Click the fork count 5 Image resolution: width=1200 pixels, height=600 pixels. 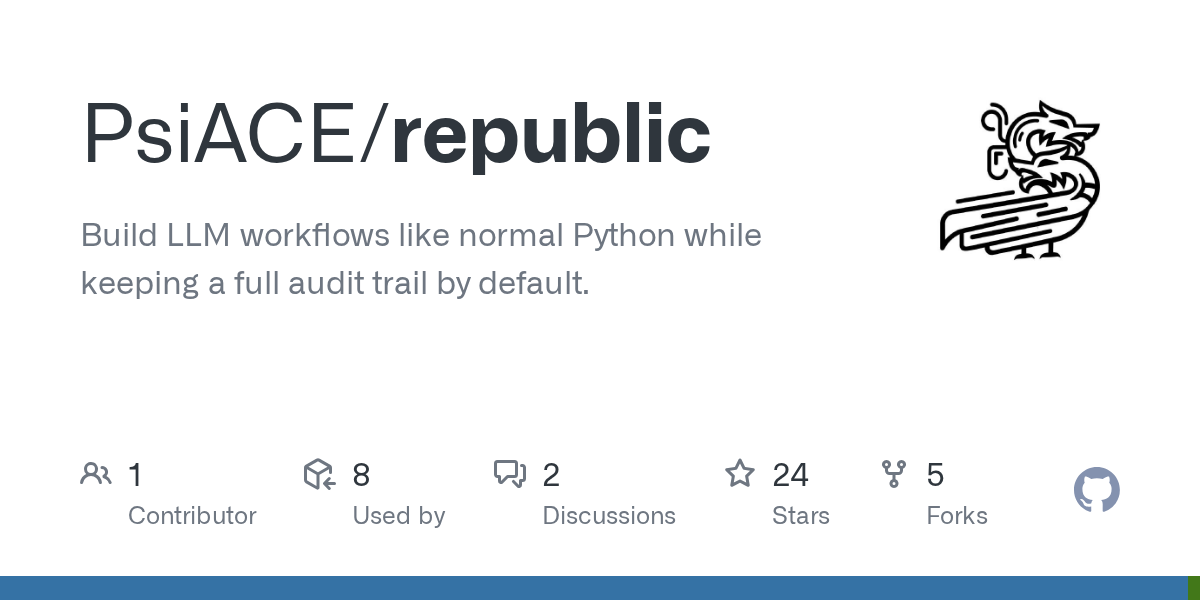pyautogui.click(x=935, y=475)
